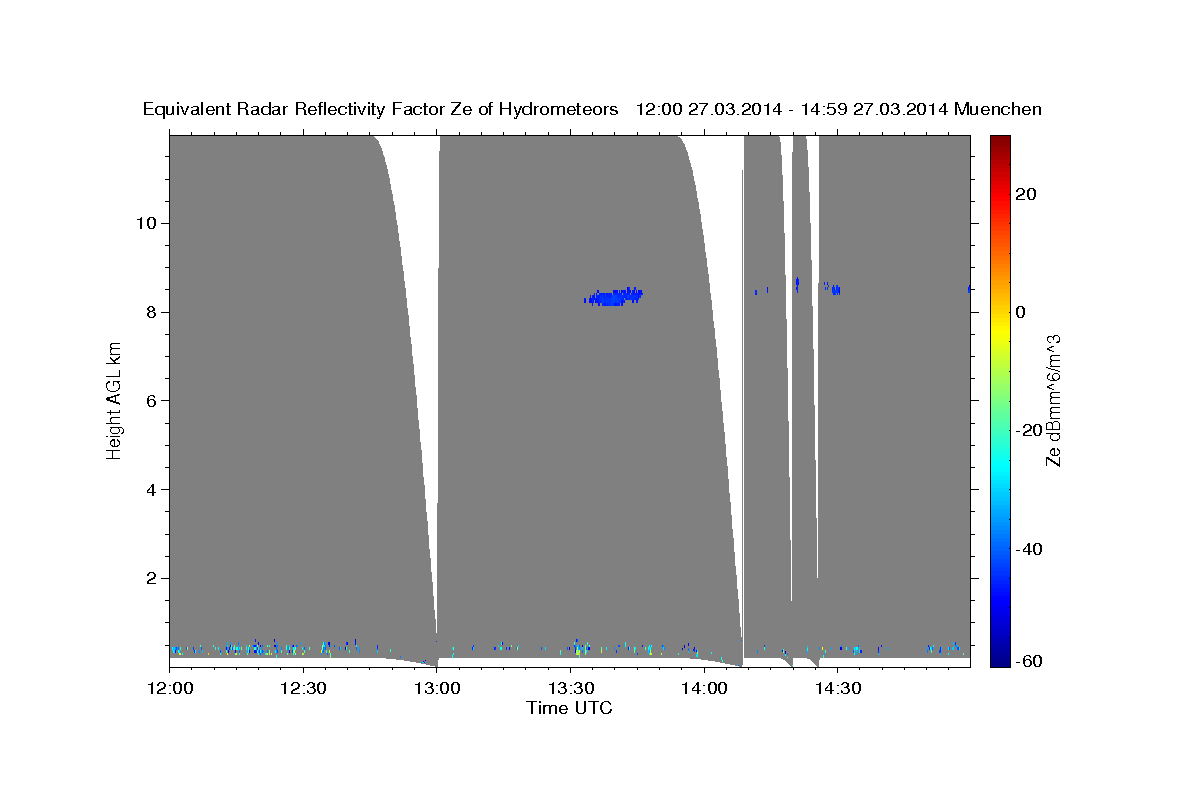Click the 13:30 time tick label

pos(570,688)
